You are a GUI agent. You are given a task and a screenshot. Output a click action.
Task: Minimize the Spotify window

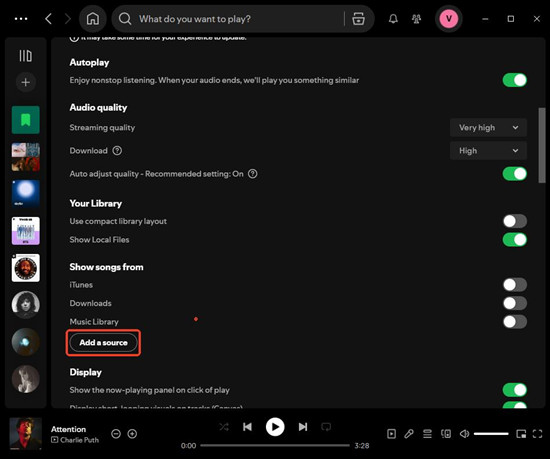[485, 19]
